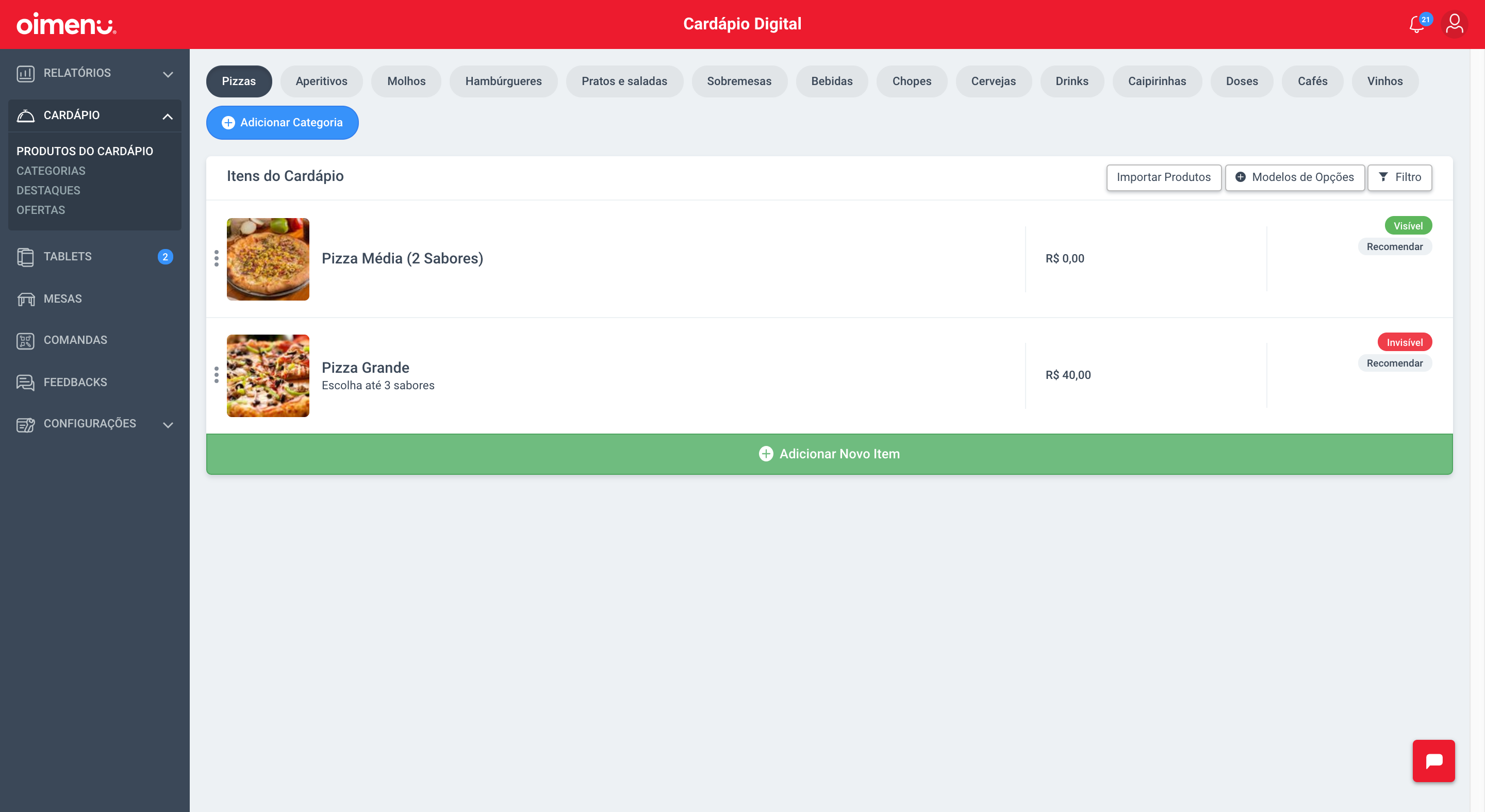Switch to the Drinks category
The height and width of the screenshot is (812, 1485).
coord(1071,81)
